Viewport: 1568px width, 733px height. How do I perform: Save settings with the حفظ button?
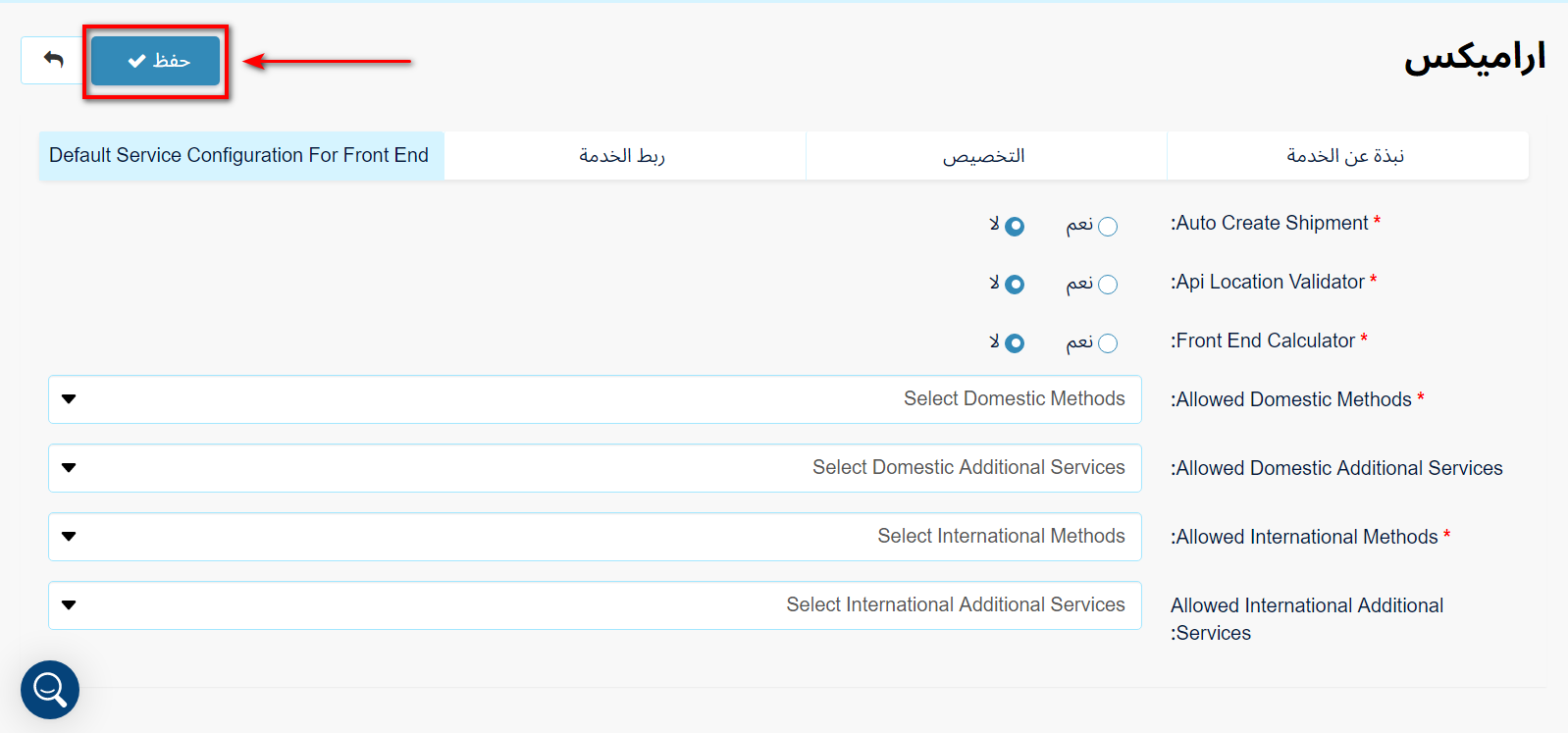156,61
